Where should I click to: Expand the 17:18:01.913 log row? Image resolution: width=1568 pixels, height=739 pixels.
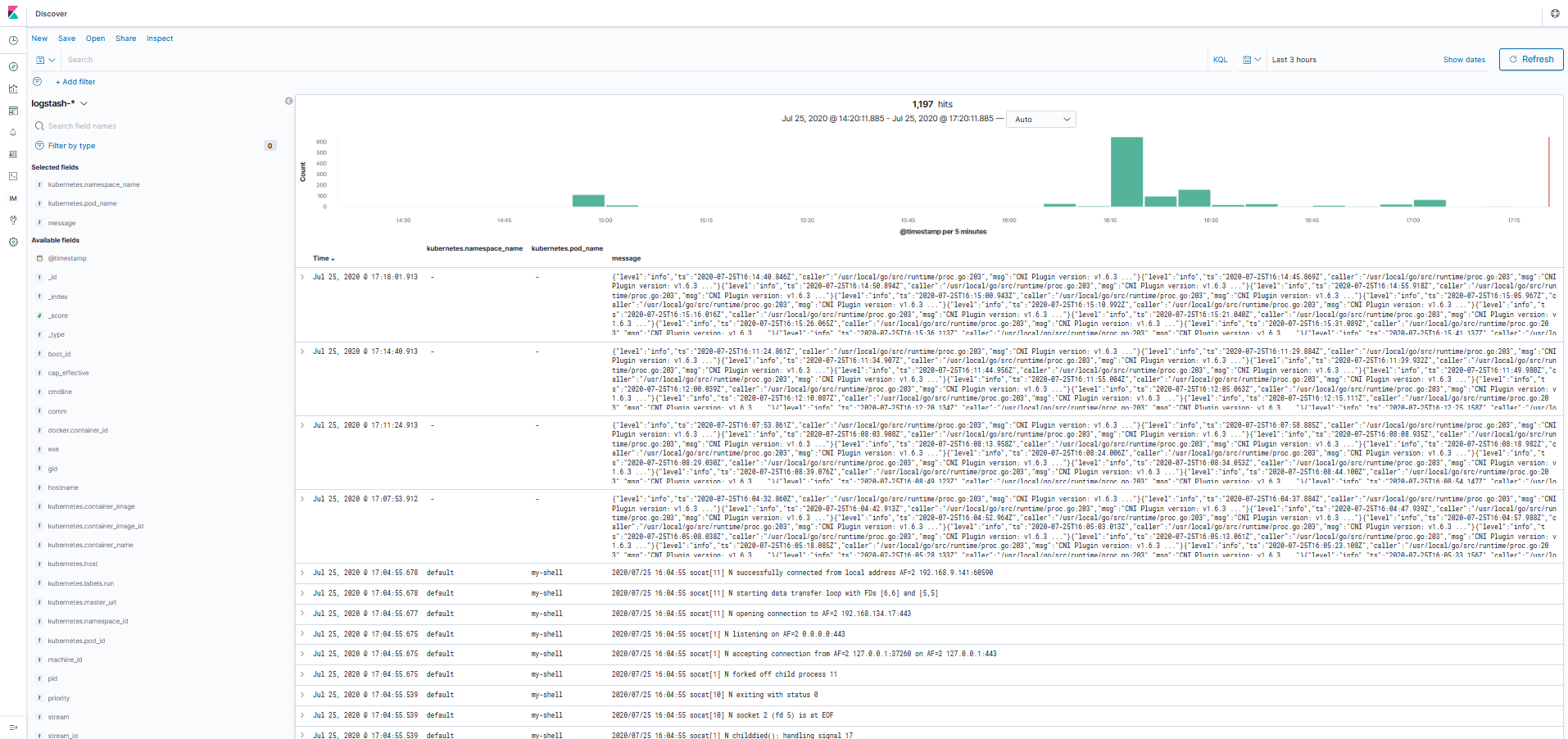302,278
